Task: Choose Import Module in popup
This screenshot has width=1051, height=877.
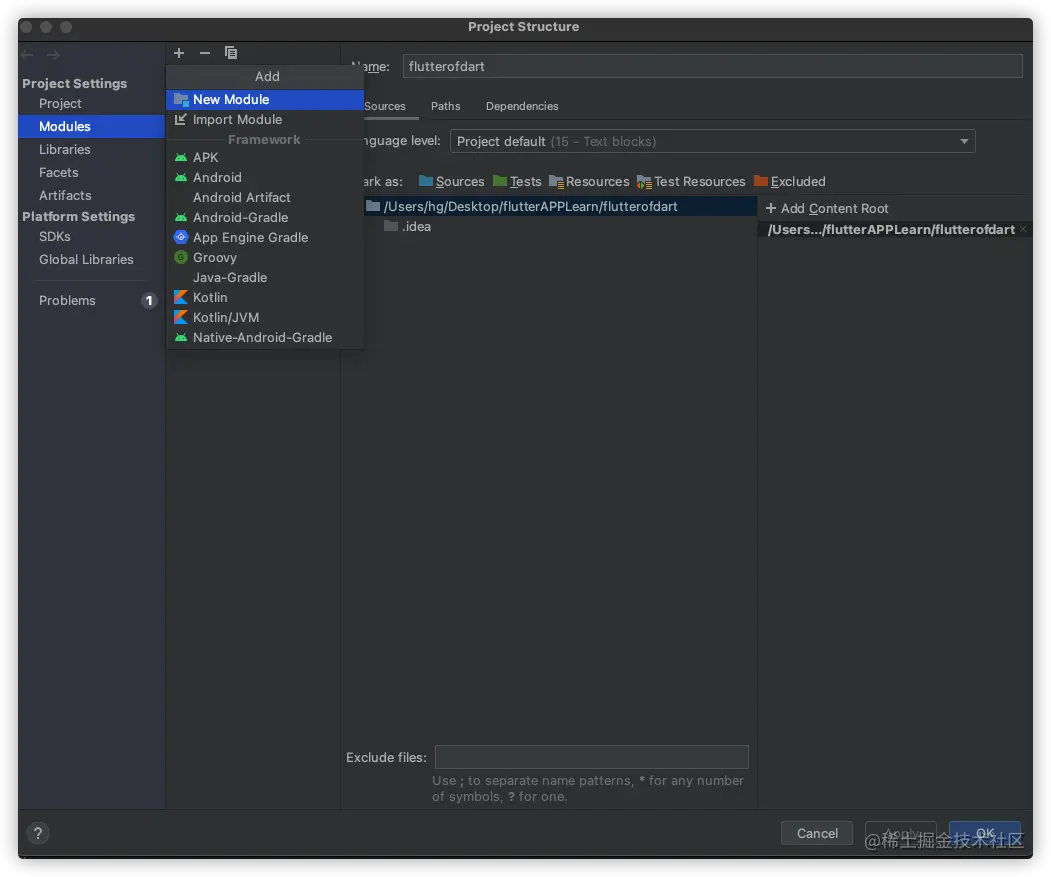Action: [x=237, y=119]
